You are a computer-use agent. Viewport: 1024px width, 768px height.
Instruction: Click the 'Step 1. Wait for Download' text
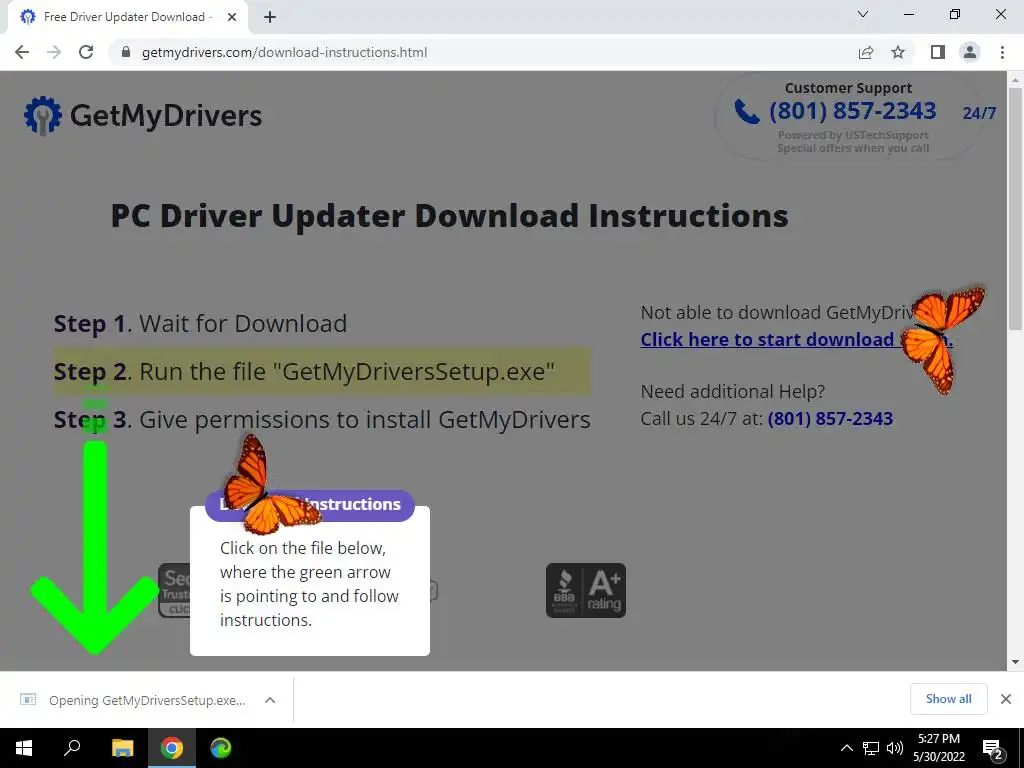pos(200,324)
